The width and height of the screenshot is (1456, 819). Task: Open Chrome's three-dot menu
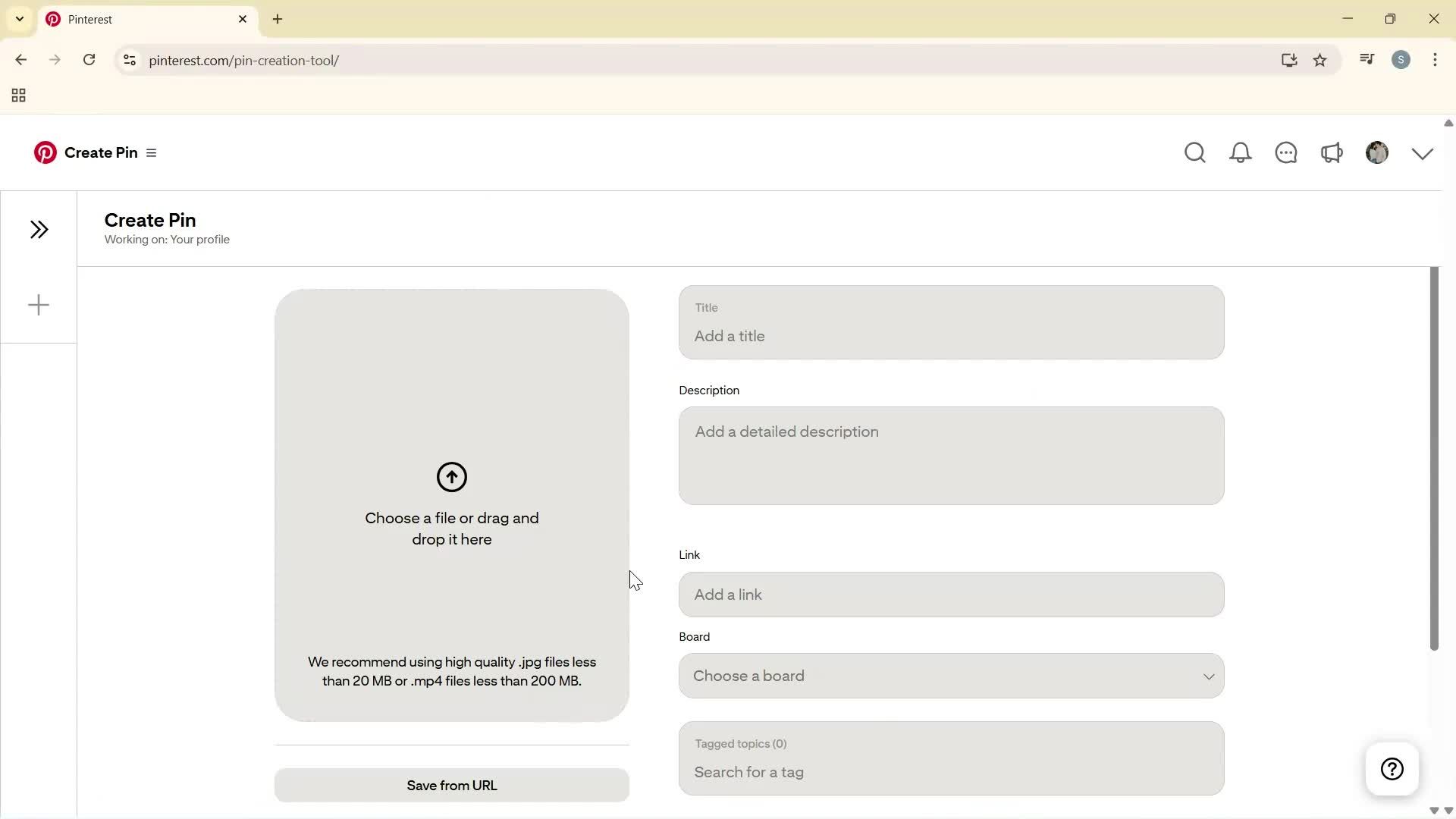[1436, 60]
